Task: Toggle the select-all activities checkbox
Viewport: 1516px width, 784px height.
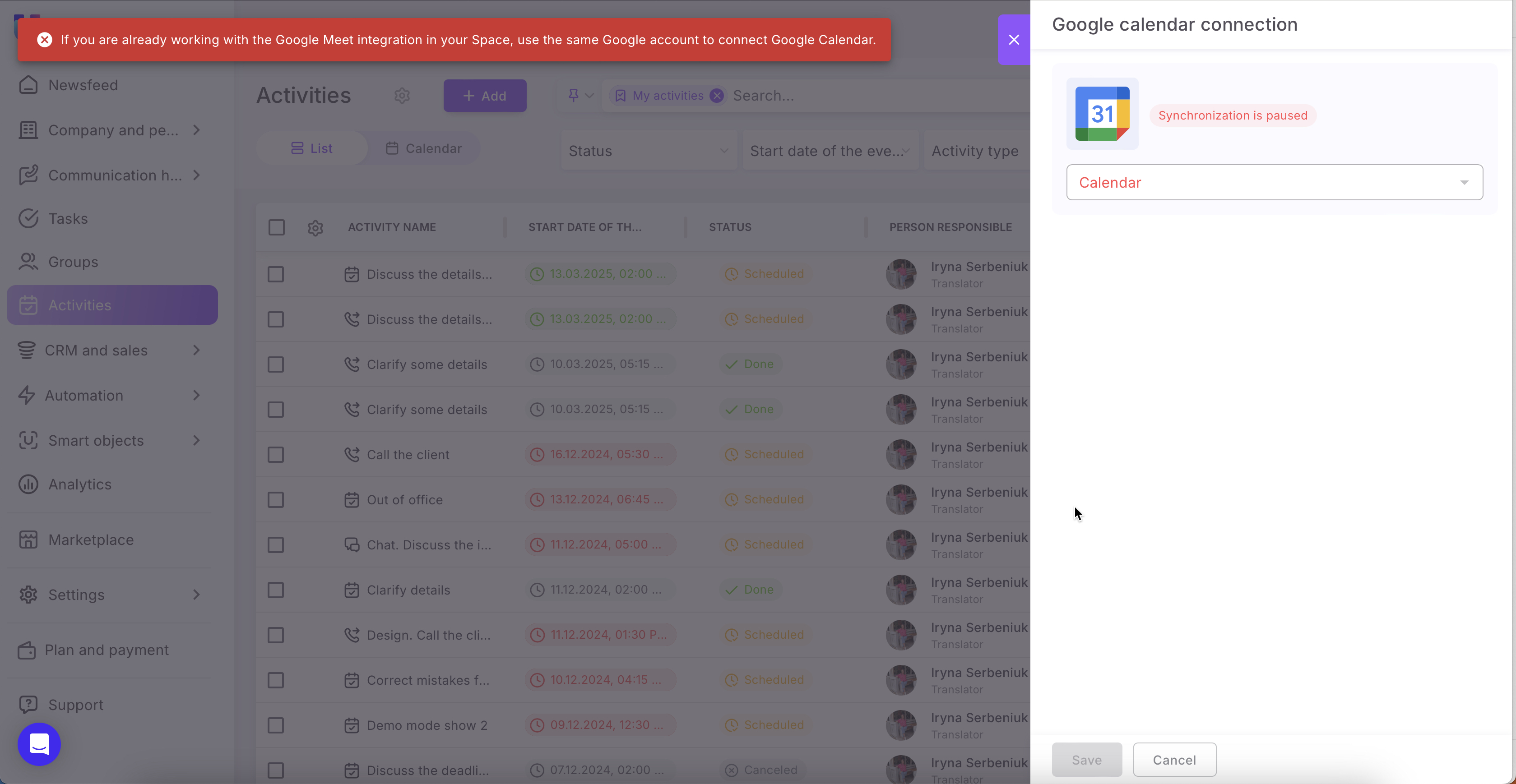Action: coord(276,227)
